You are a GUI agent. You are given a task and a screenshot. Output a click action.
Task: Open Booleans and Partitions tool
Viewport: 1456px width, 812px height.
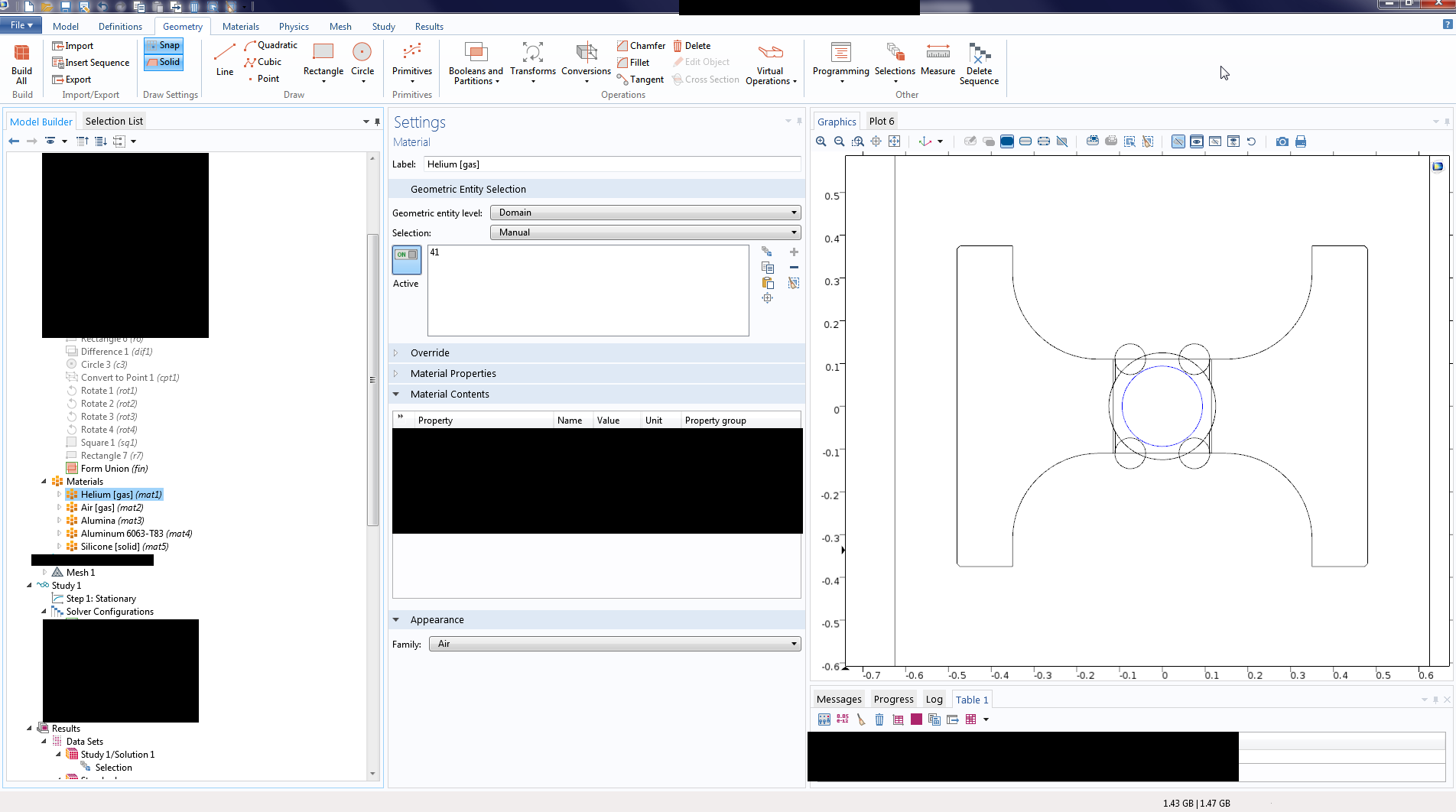click(x=476, y=63)
